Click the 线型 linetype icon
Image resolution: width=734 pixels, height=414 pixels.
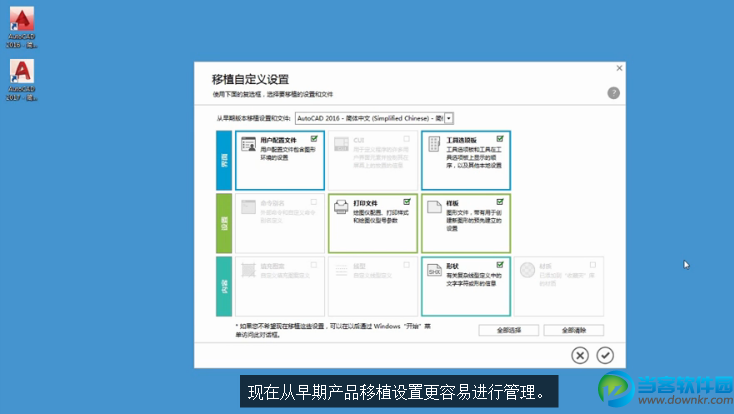coord(341,270)
